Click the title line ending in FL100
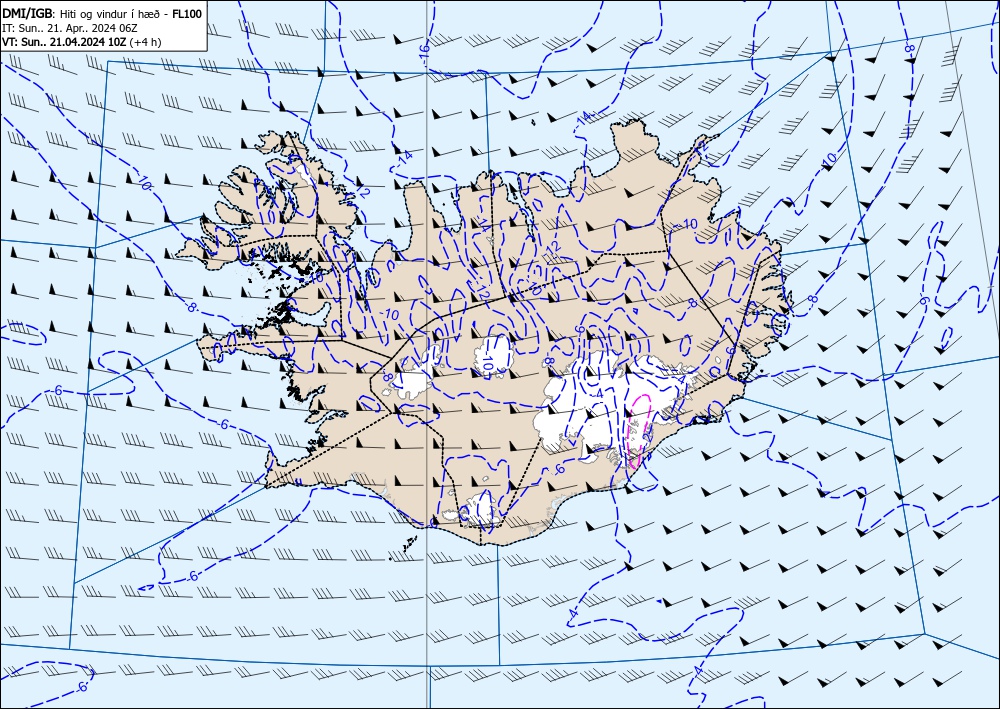 [103, 13]
